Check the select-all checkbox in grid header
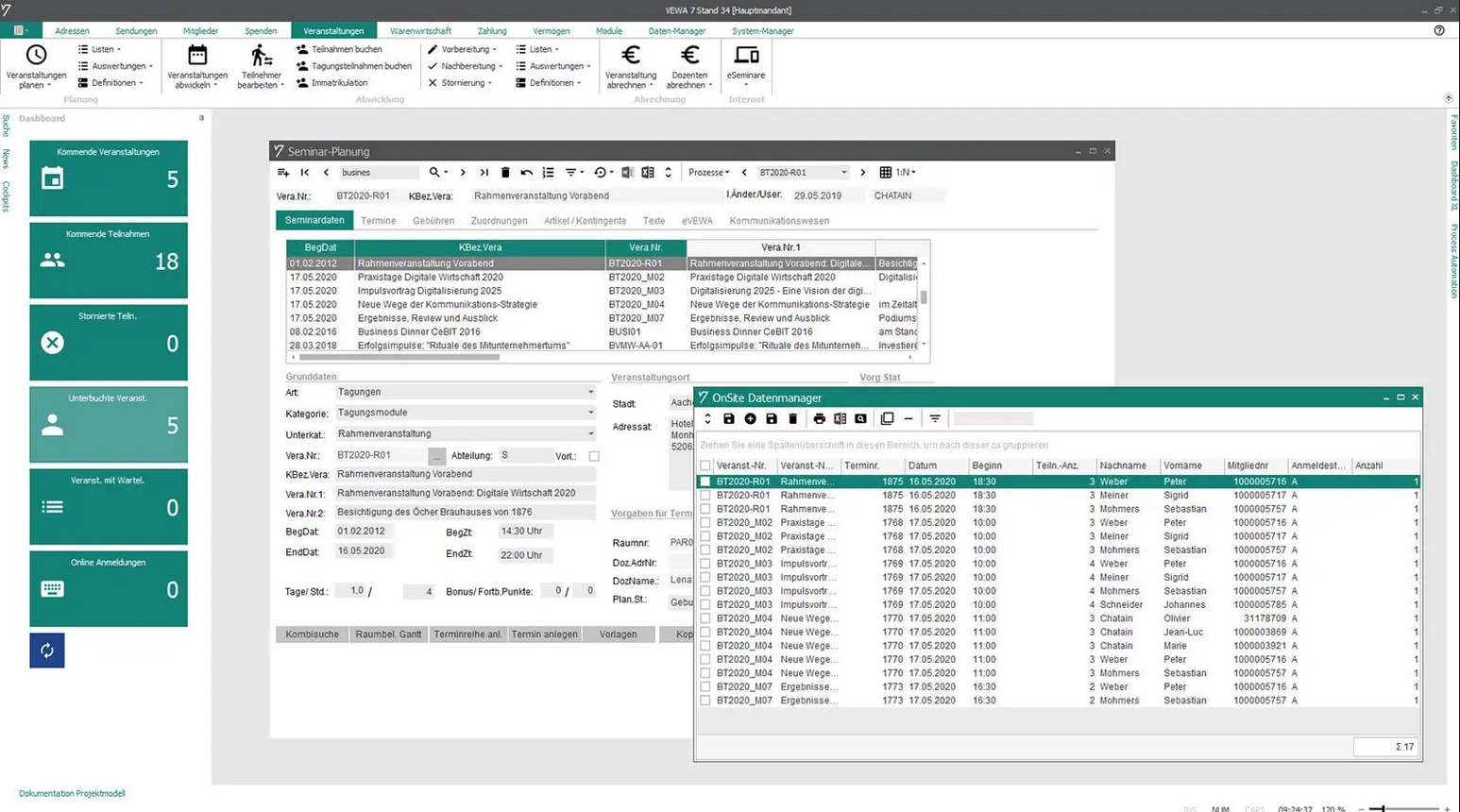 [705, 465]
